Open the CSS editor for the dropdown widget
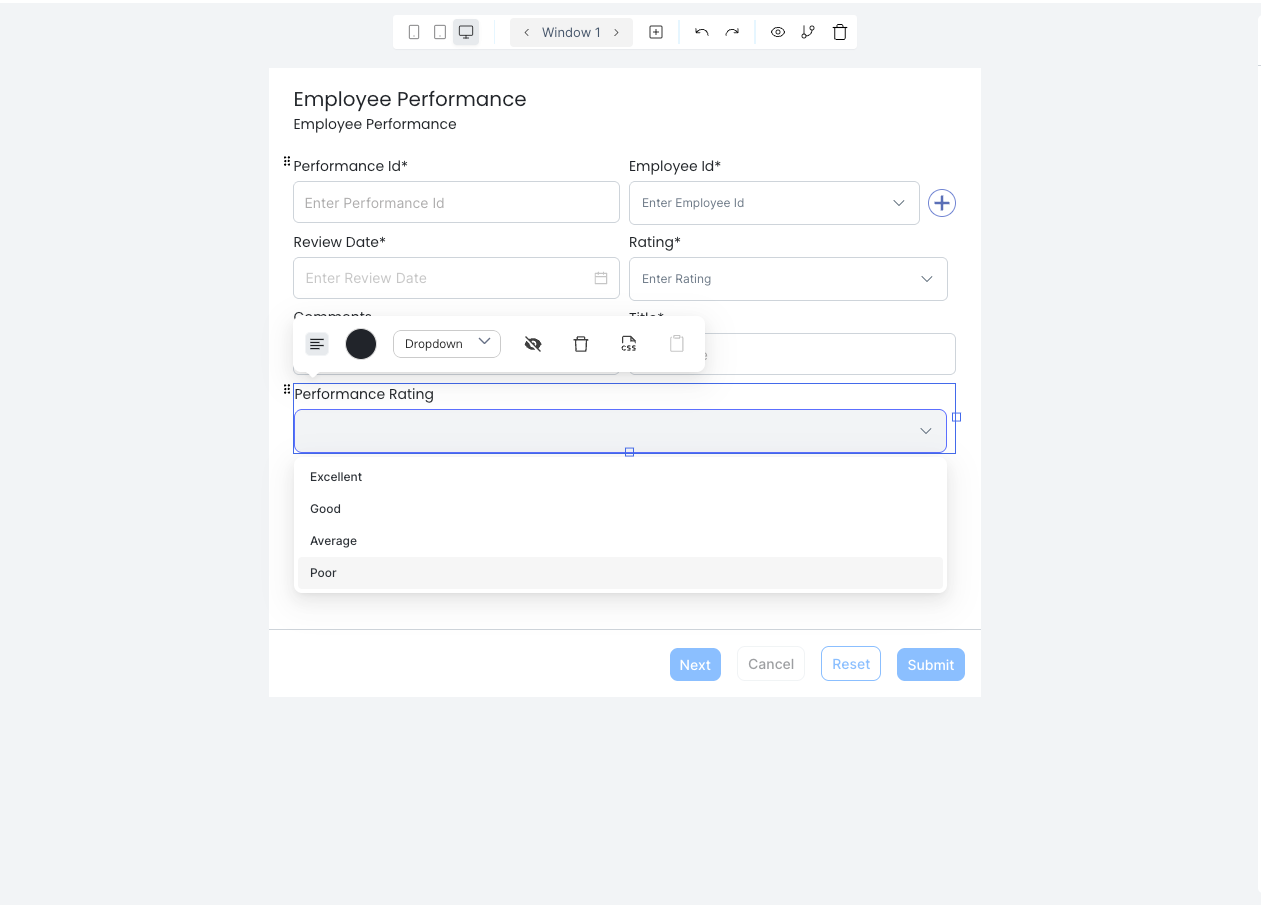 click(x=628, y=343)
